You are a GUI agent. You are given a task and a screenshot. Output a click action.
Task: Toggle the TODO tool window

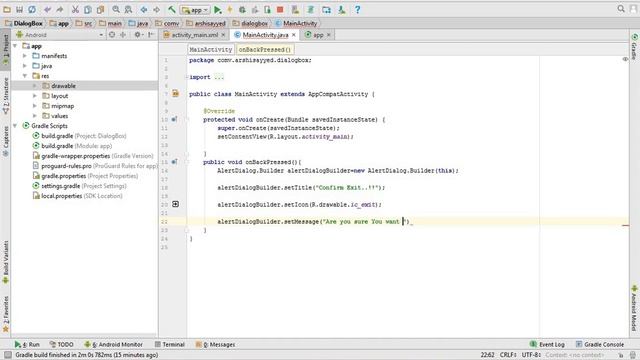(x=61, y=344)
